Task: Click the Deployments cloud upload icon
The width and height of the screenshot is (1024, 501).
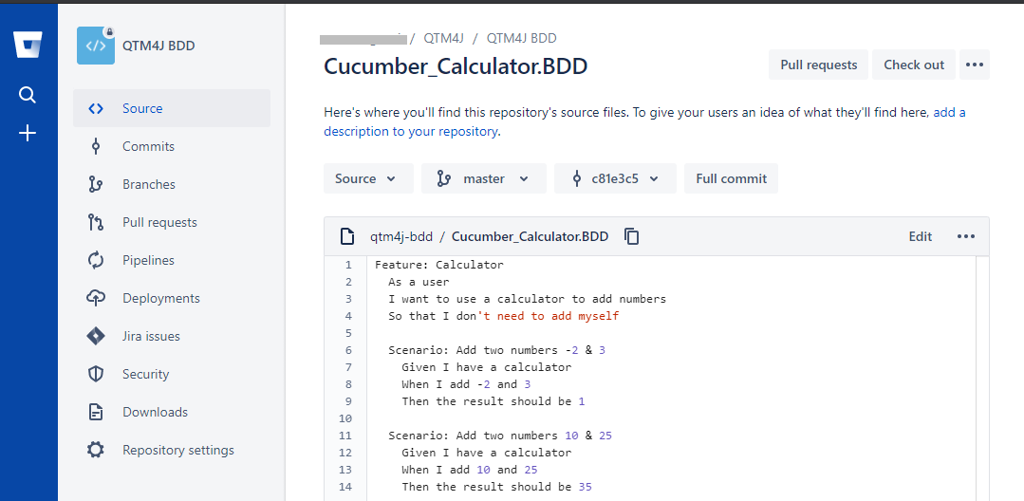Action: coord(96,298)
